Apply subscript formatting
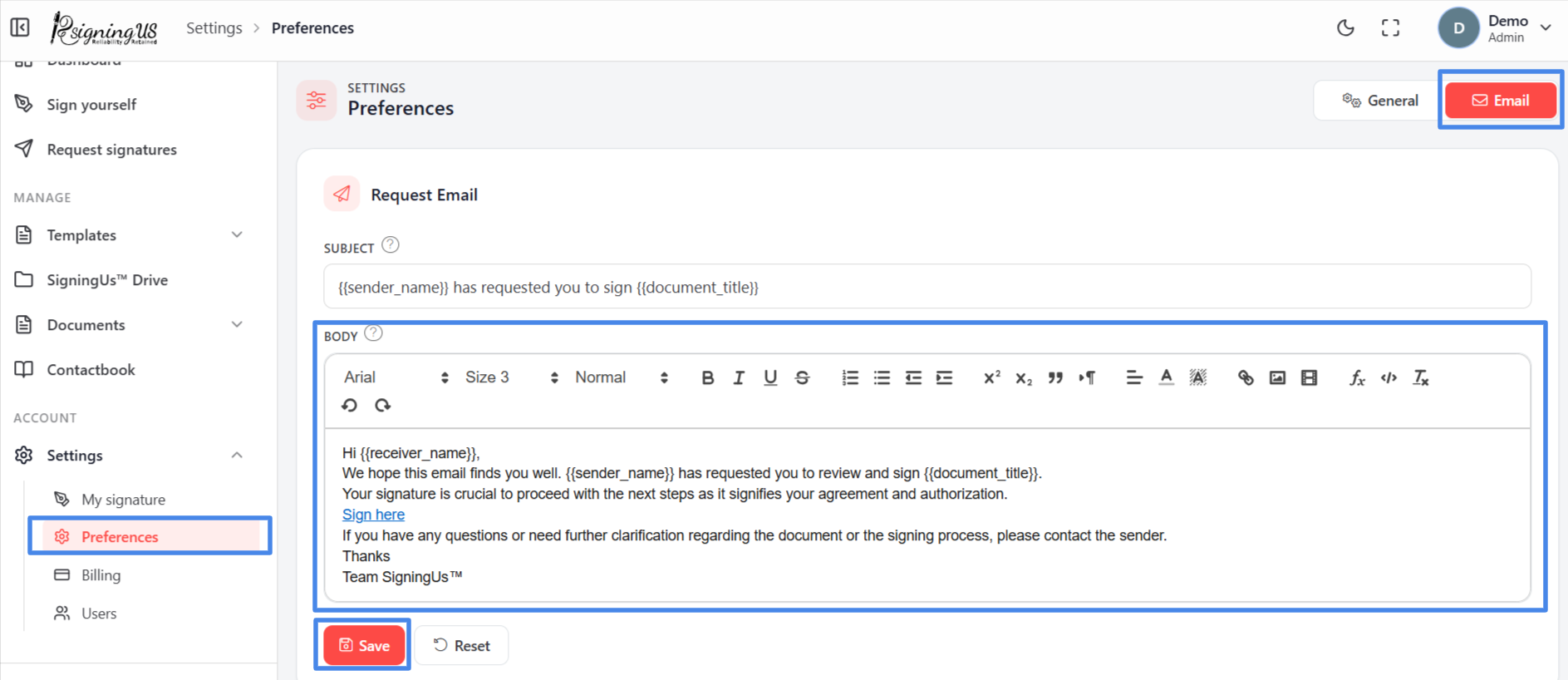Image resolution: width=1568 pixels, height=680 pixels. (x=1024, y=377)
